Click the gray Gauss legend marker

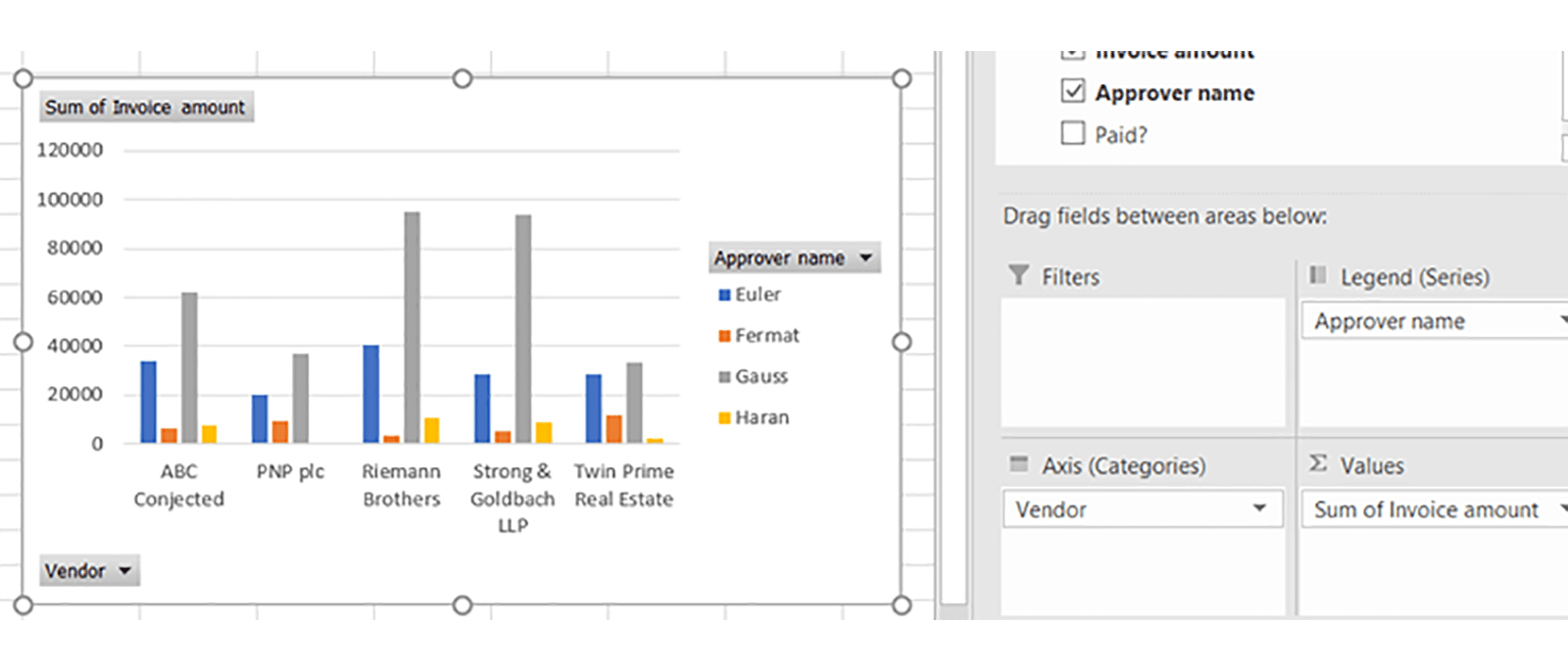724,377
